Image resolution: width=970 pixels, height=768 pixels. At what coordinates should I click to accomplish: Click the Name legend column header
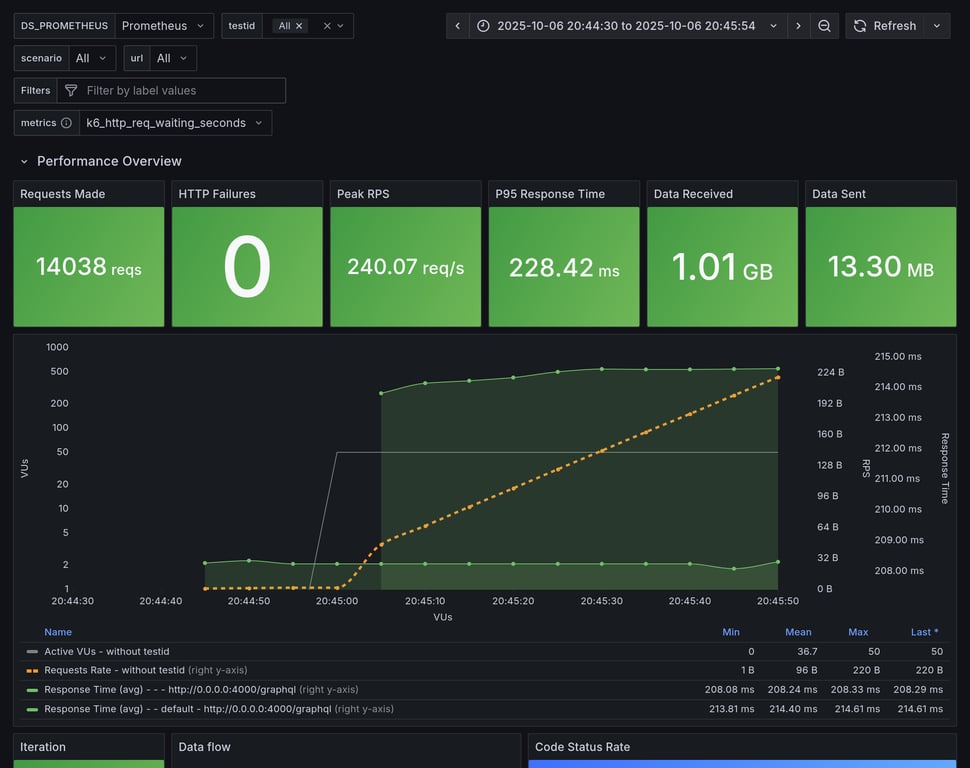tap(58, 632)
